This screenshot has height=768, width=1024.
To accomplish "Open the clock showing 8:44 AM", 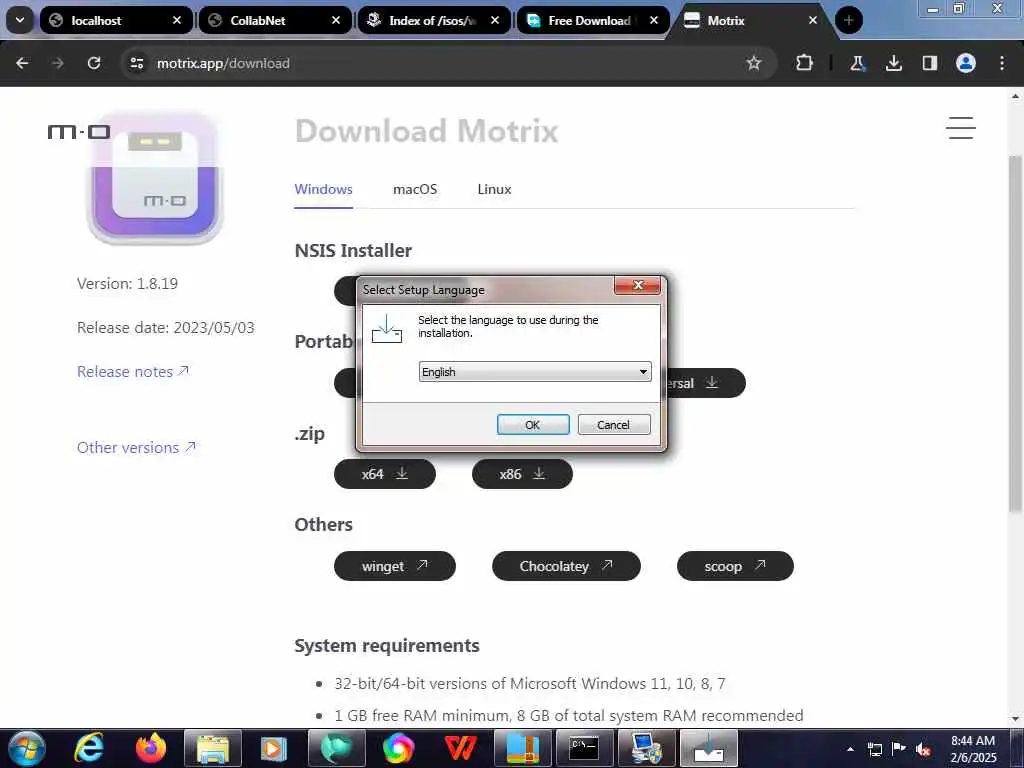I will click(973, 749).
